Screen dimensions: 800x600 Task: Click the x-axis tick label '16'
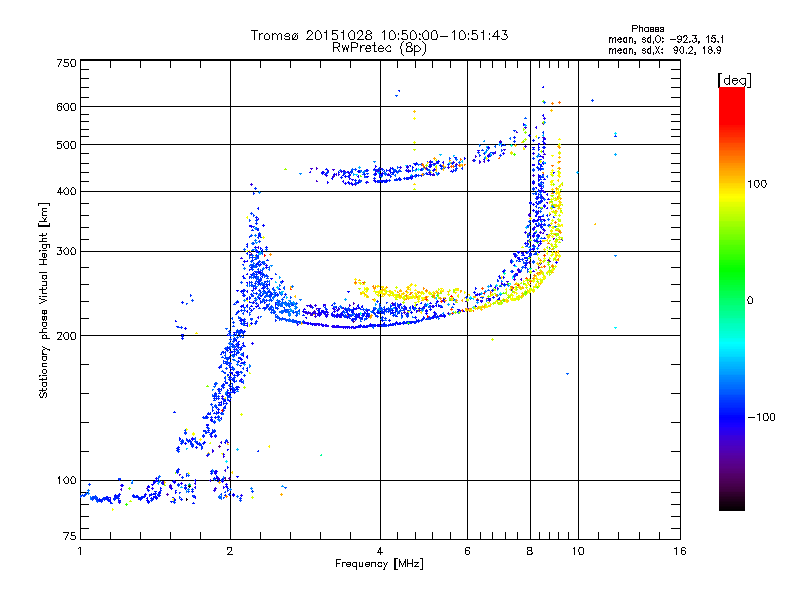click(680, 551)
